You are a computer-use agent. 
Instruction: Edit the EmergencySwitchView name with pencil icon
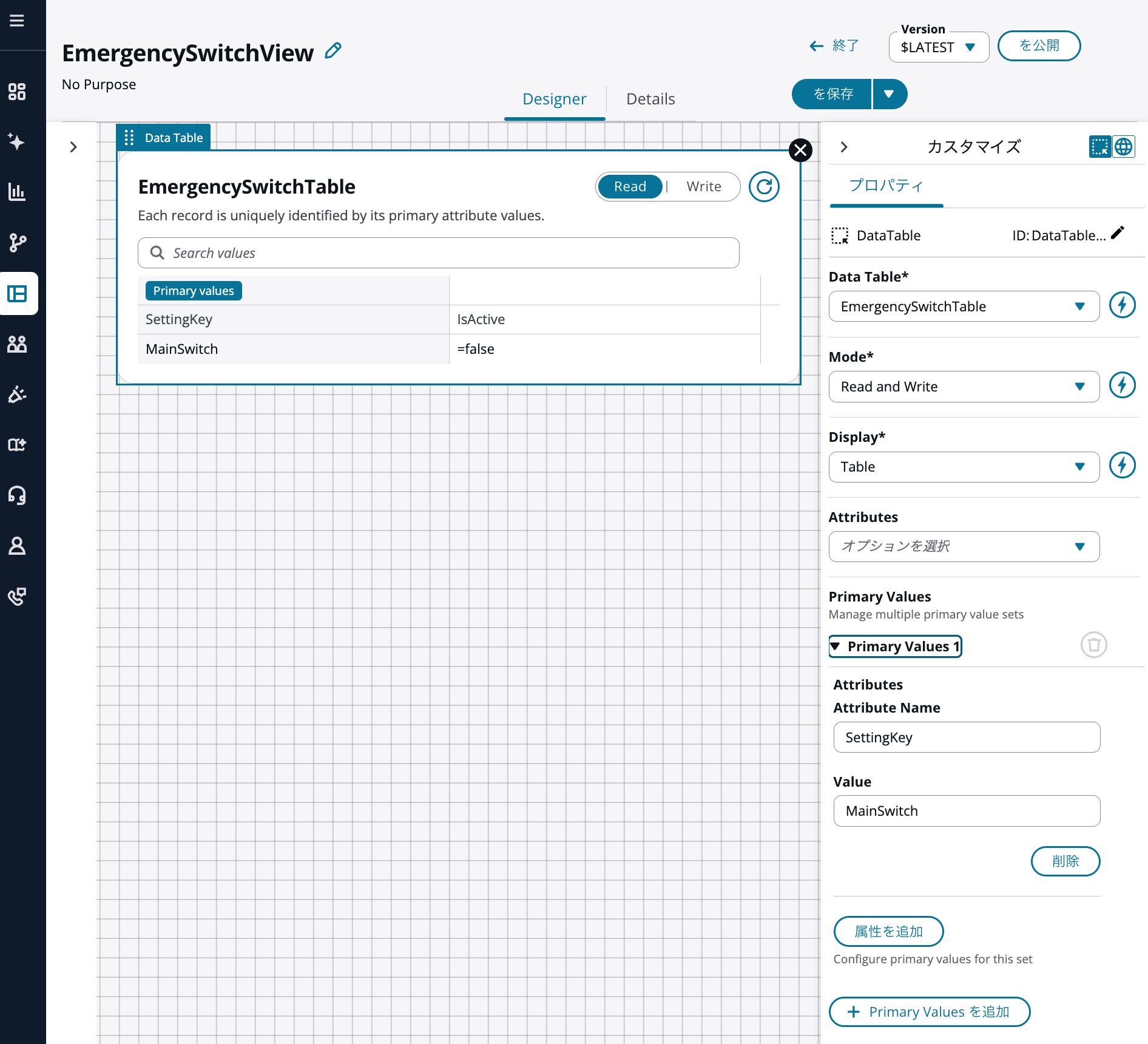333,51
